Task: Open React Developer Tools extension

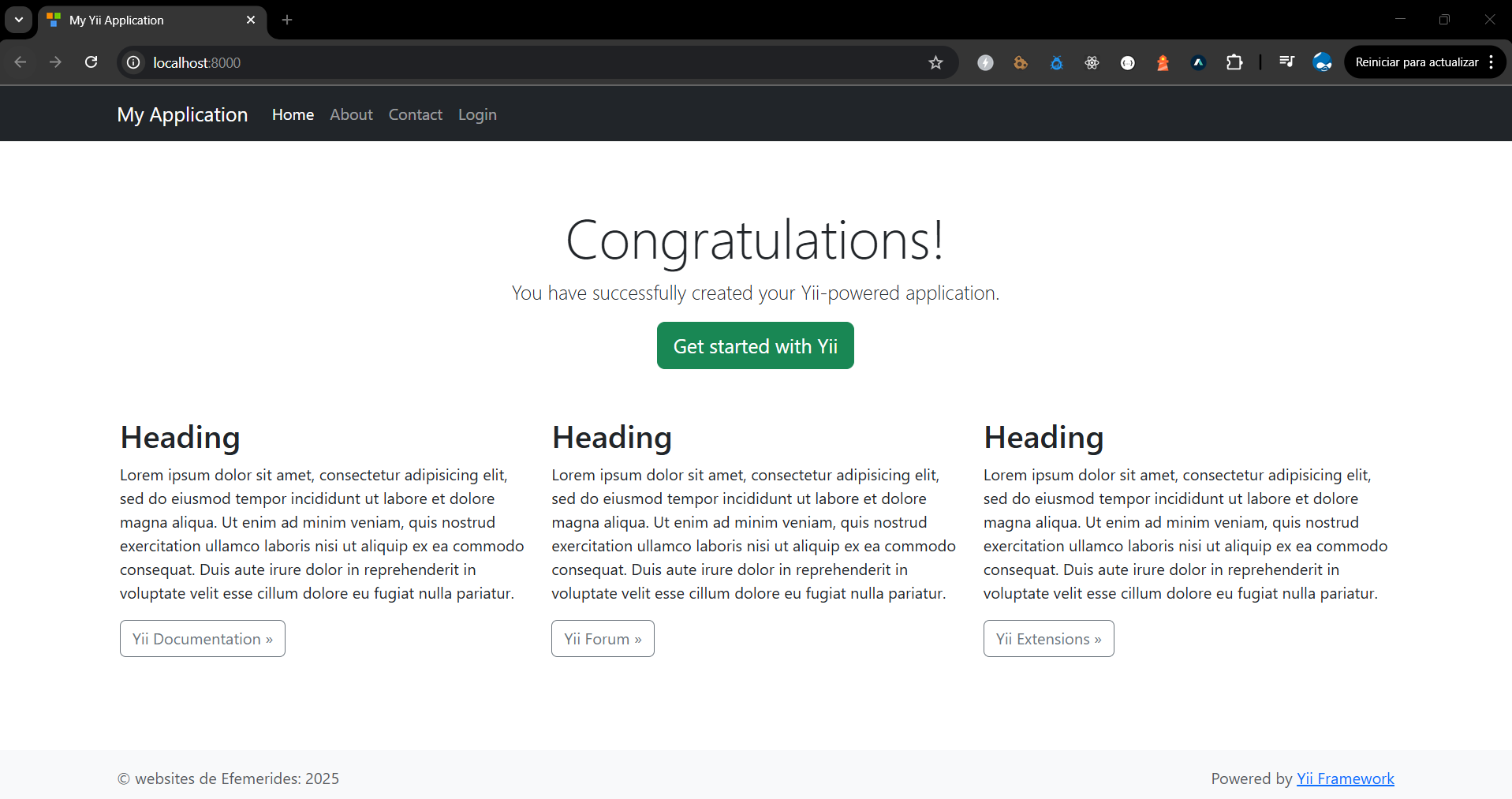Action: point(1092,62)
